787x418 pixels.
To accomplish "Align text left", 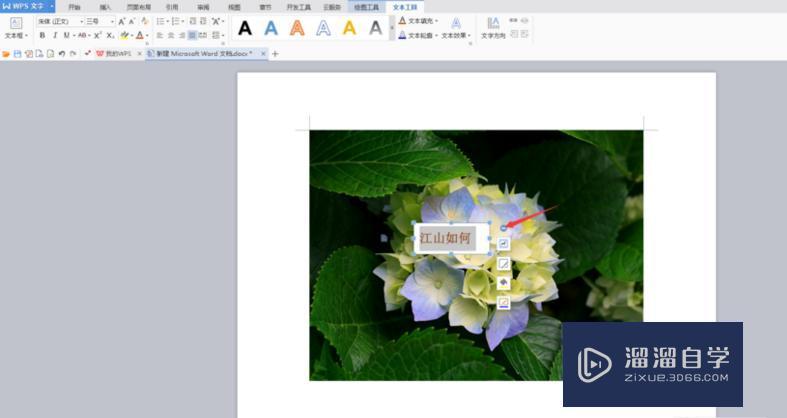I will click(x=160, y=36).
